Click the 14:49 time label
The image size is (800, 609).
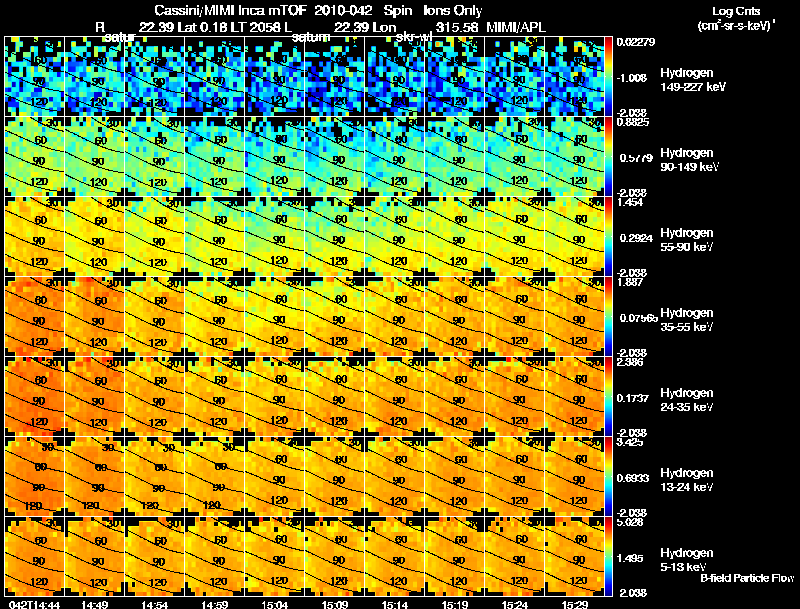(x=94, y=604)
